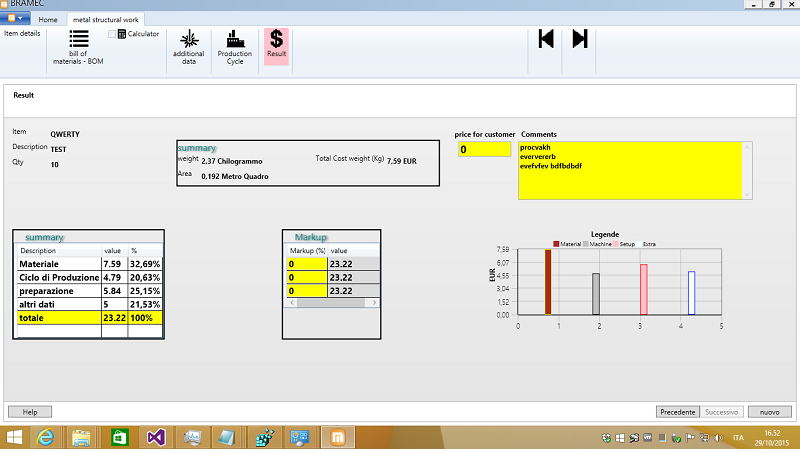Click the totale value 23.22
The image size is (800, 449).
[x=114, y=318]
